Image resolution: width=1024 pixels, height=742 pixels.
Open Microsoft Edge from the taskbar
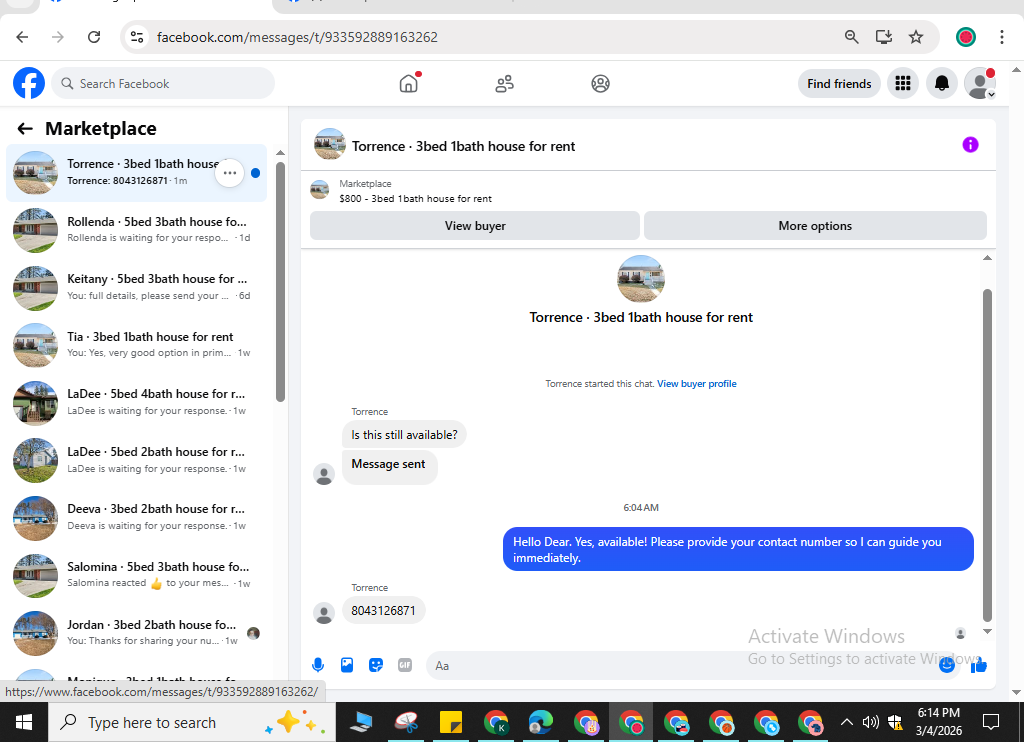click(541, 722)
